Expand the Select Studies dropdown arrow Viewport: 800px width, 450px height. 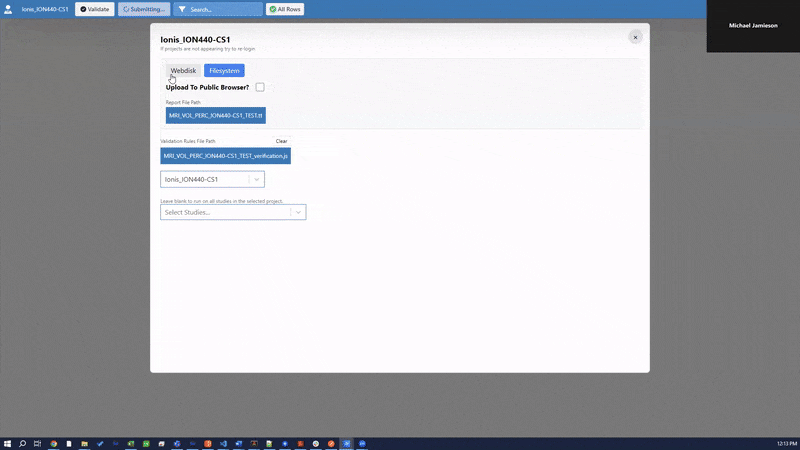[298, 212]
